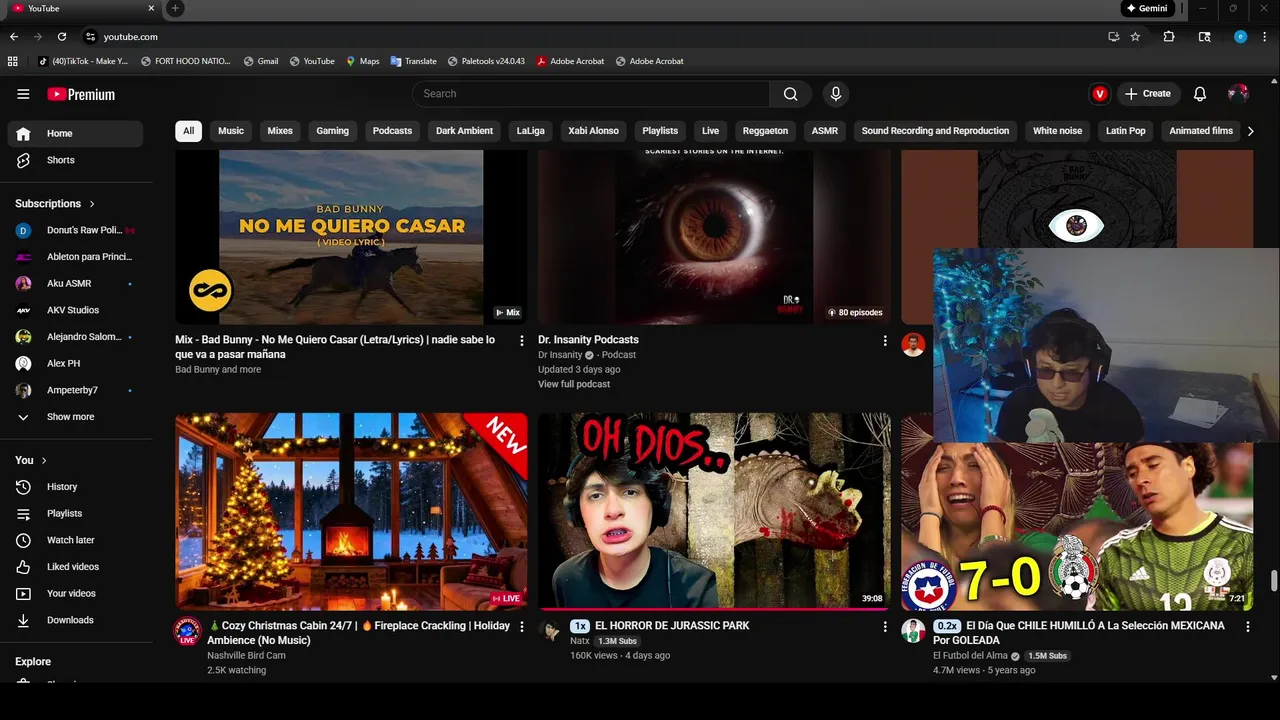1280x720 pixels.
Task: Select the Reggaeton filter chip
Action: click(x=765, y=131)
